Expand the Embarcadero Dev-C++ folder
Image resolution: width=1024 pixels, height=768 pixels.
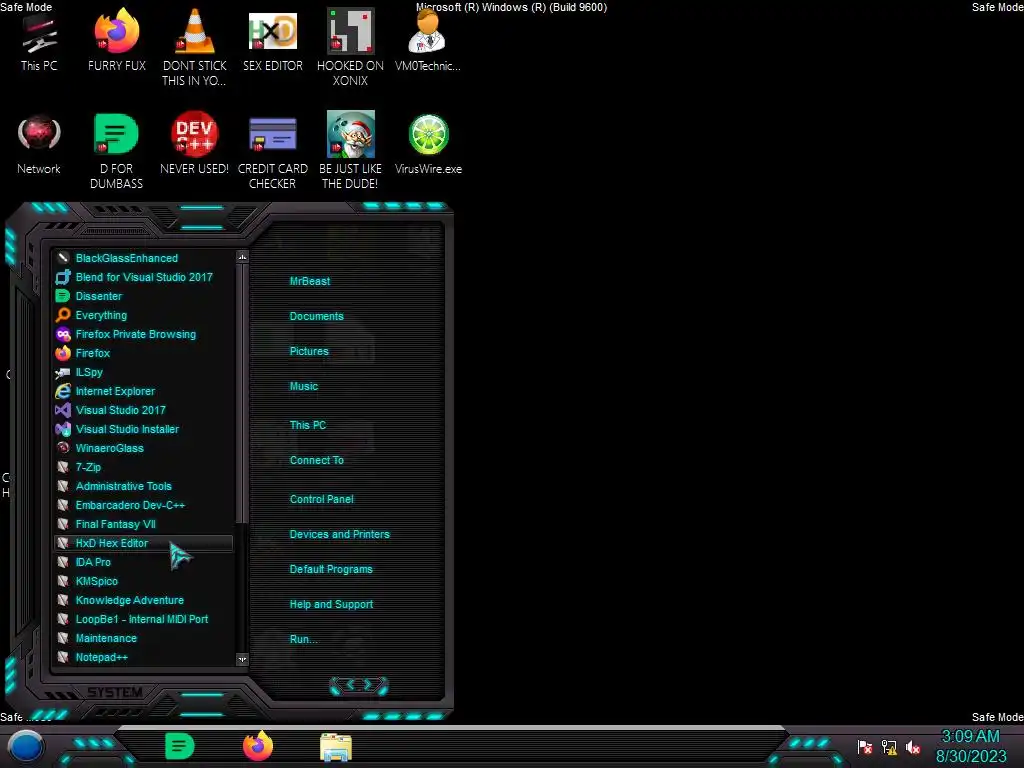(143, 505)
